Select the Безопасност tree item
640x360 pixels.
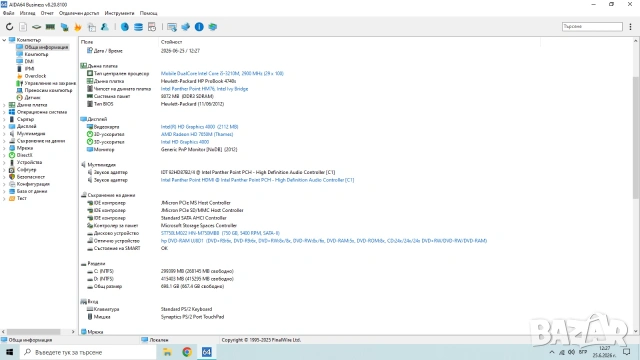[x=31, y=177]
